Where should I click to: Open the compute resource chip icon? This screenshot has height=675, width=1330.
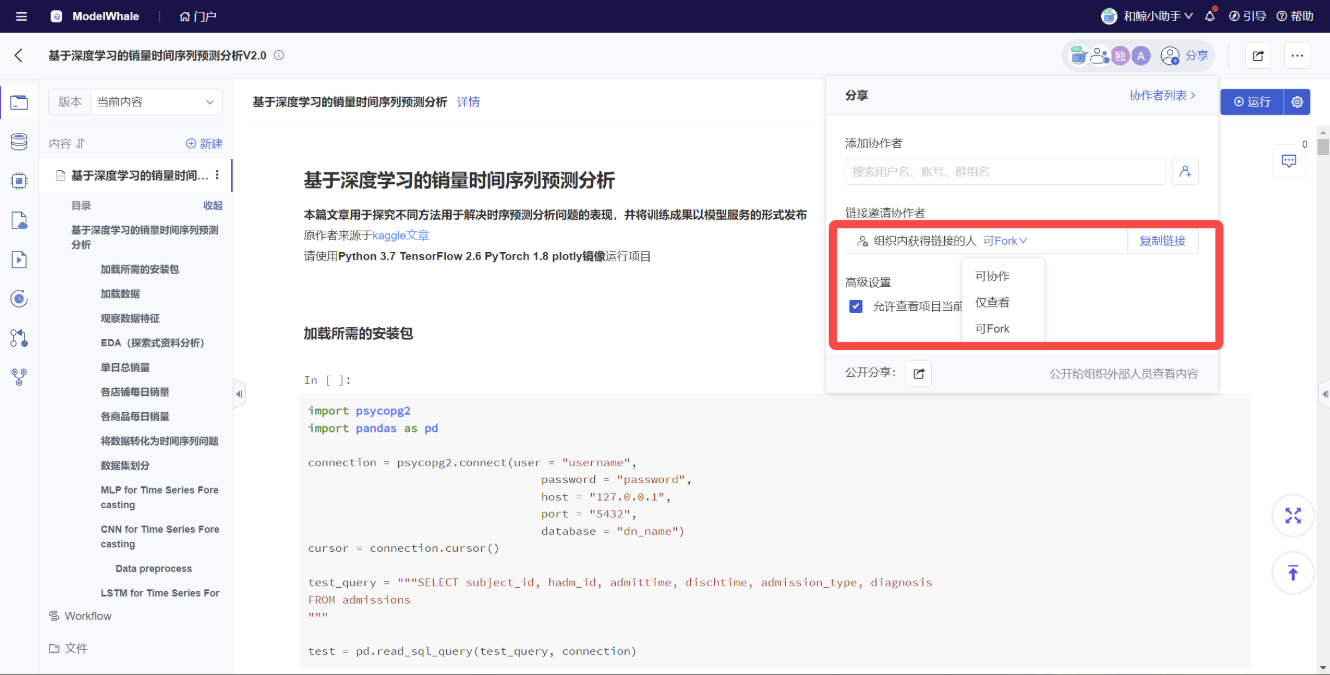tap(19, 180)
